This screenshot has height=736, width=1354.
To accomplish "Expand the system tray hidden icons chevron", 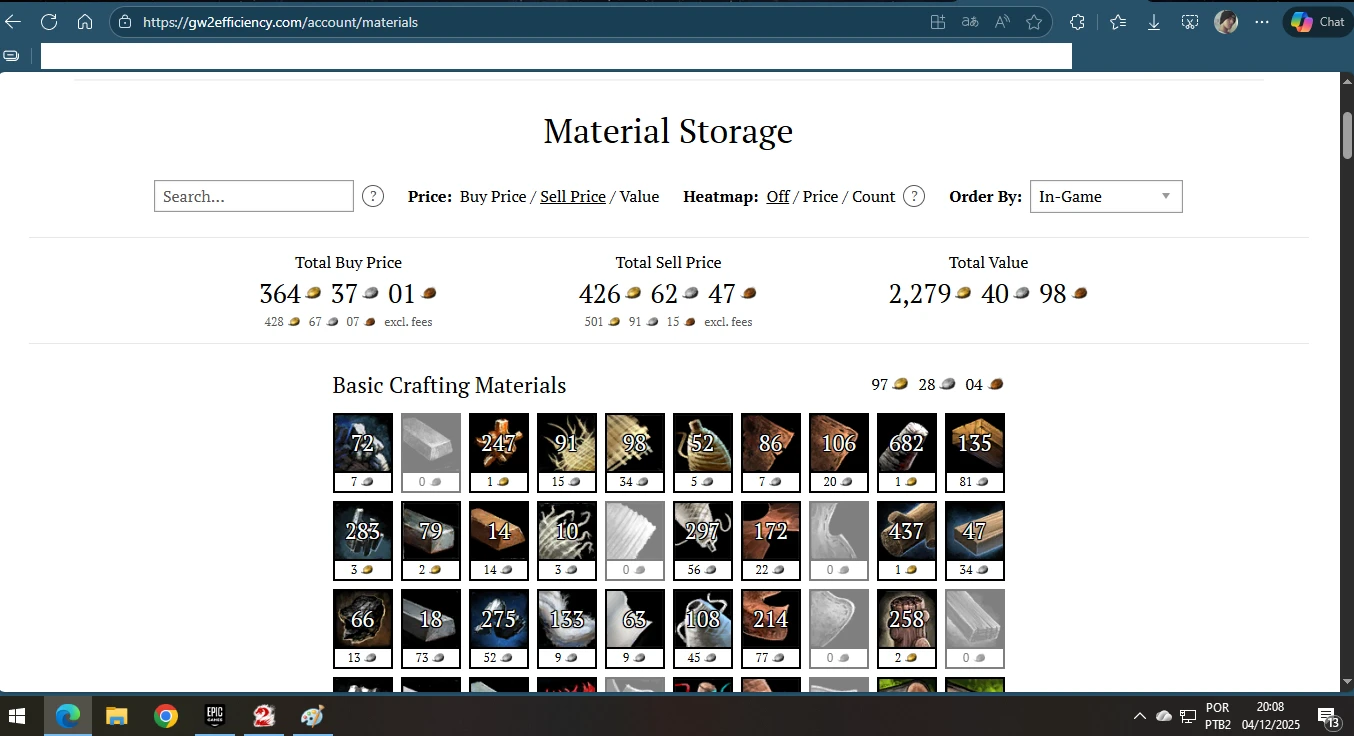I will click(x=1139, y=716).
